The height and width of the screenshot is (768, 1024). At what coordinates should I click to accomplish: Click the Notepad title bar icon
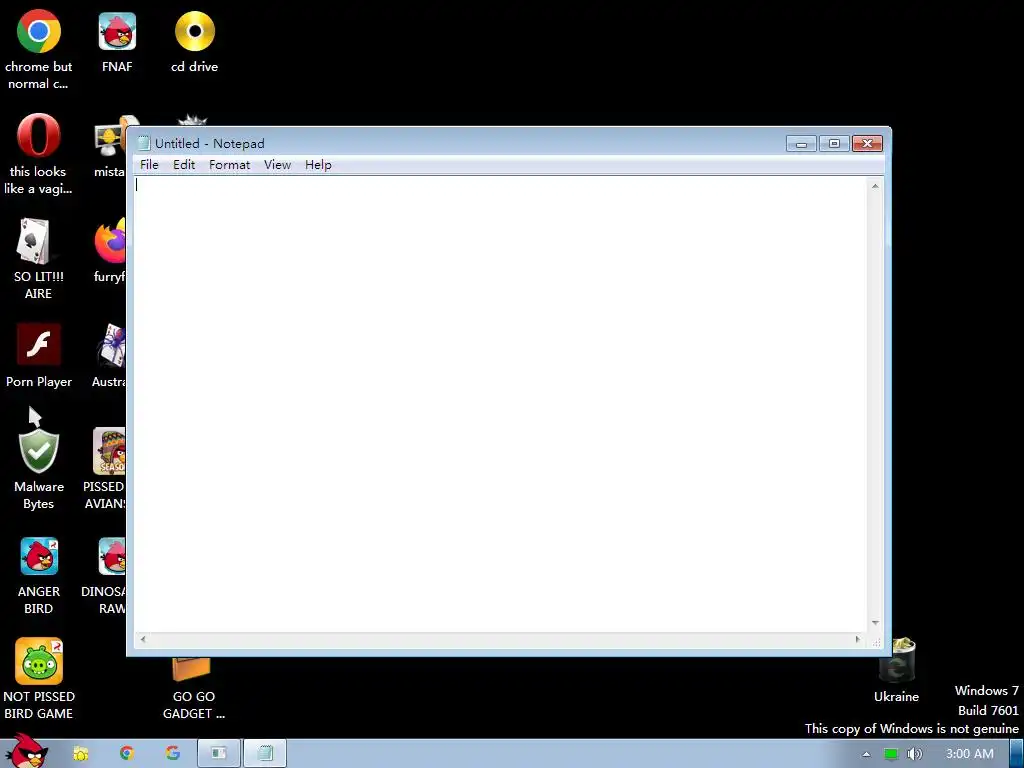tap(144, 143)
